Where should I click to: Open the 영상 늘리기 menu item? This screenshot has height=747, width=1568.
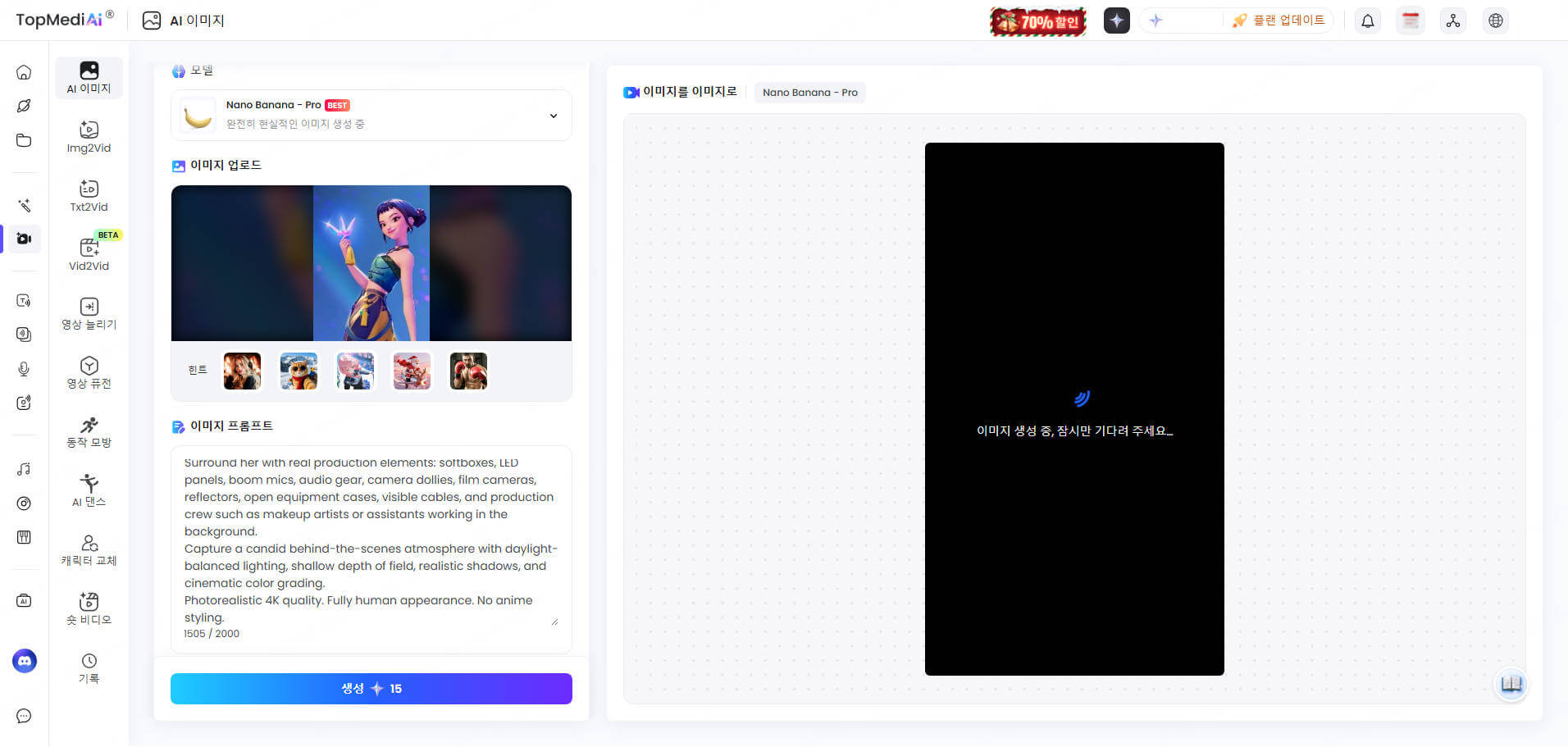click(x=89, y=314)
